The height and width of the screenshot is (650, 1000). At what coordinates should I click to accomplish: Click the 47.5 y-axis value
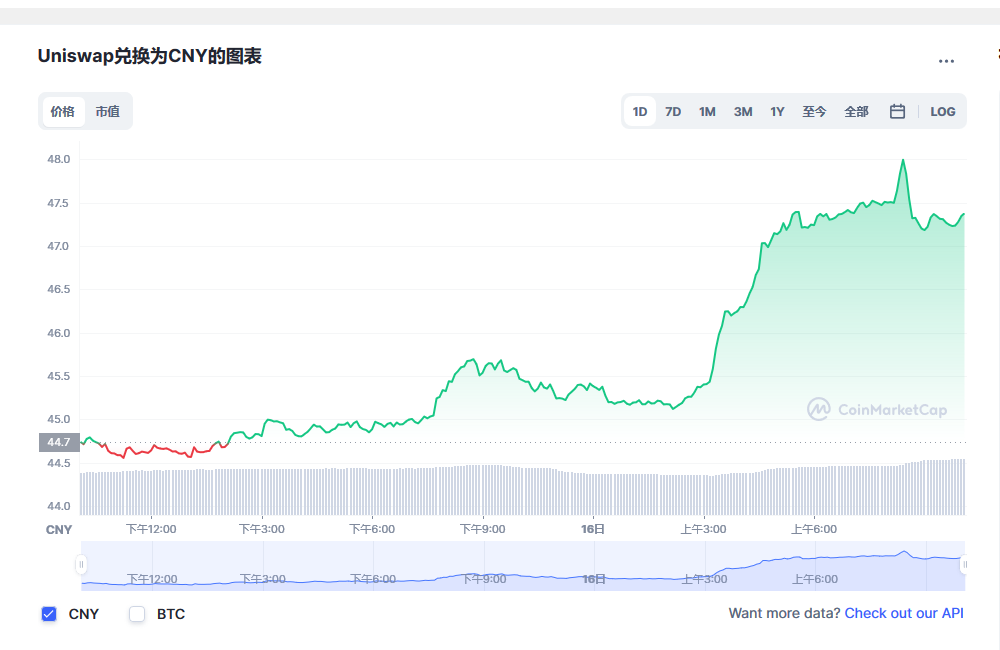[x=59, y=203]
